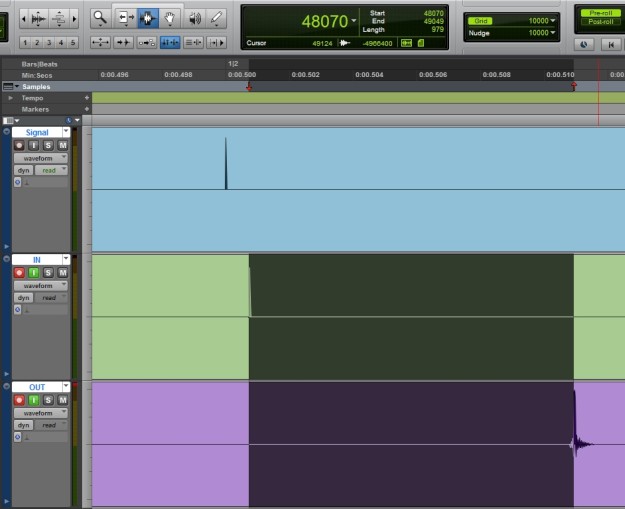Viewport: 625px width, 509px height.
Task: Choose the Grabber hand tool
Action: pyautogui.click(x=171, y=18)
